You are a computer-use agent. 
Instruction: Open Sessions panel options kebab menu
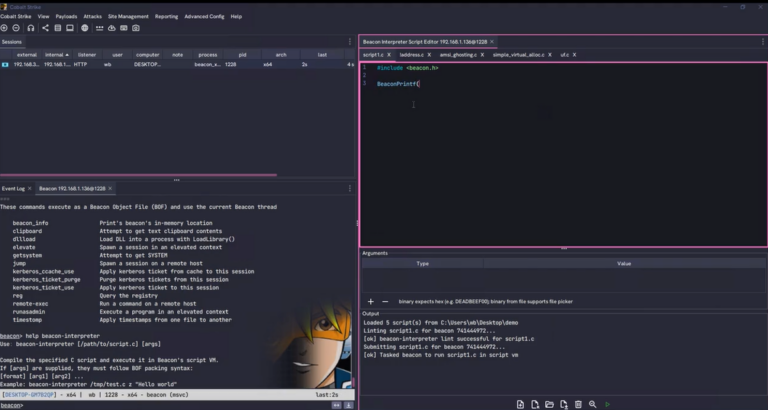click(x=350, y=42)
